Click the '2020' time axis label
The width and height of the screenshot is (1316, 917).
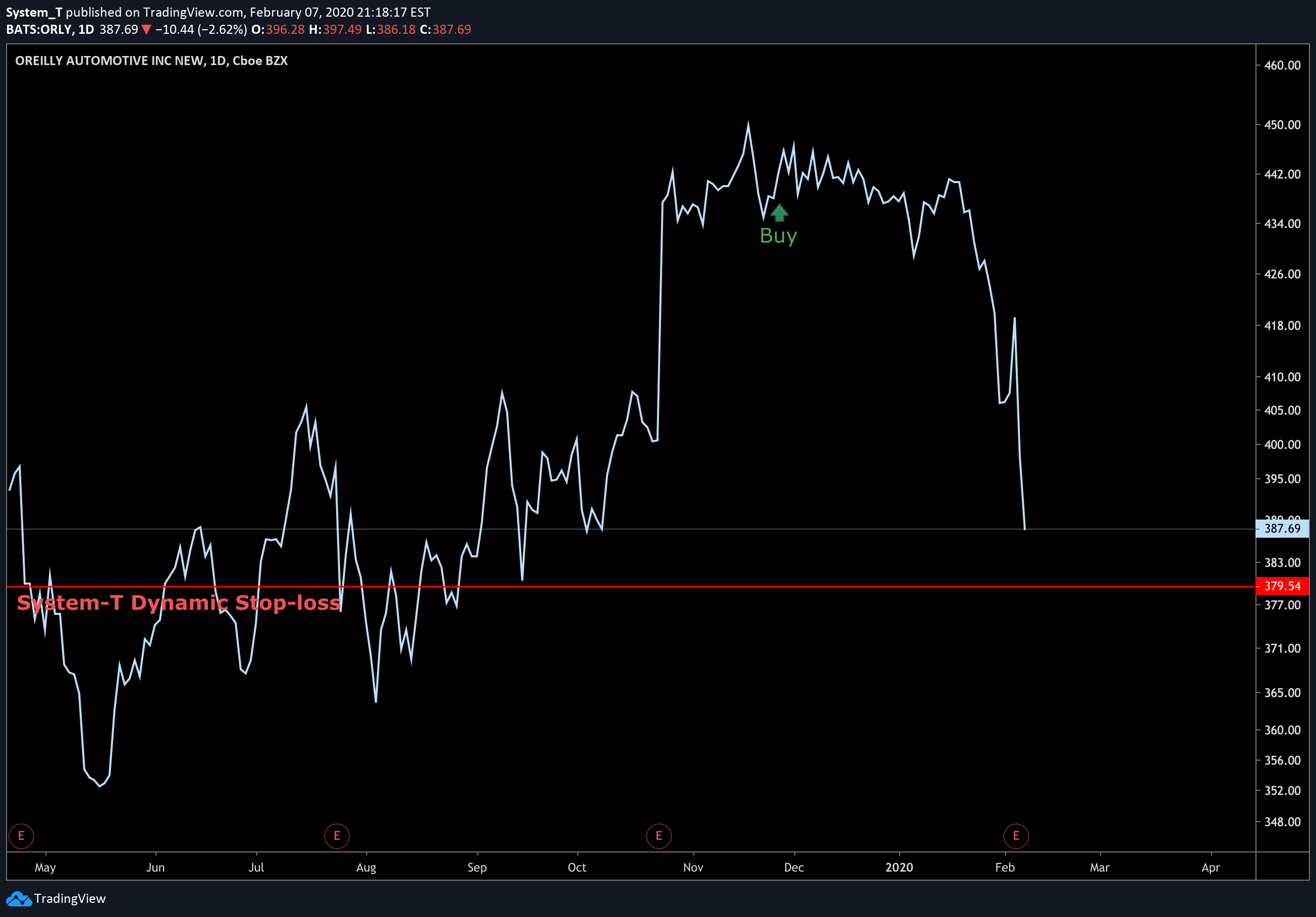click(899, 868)
